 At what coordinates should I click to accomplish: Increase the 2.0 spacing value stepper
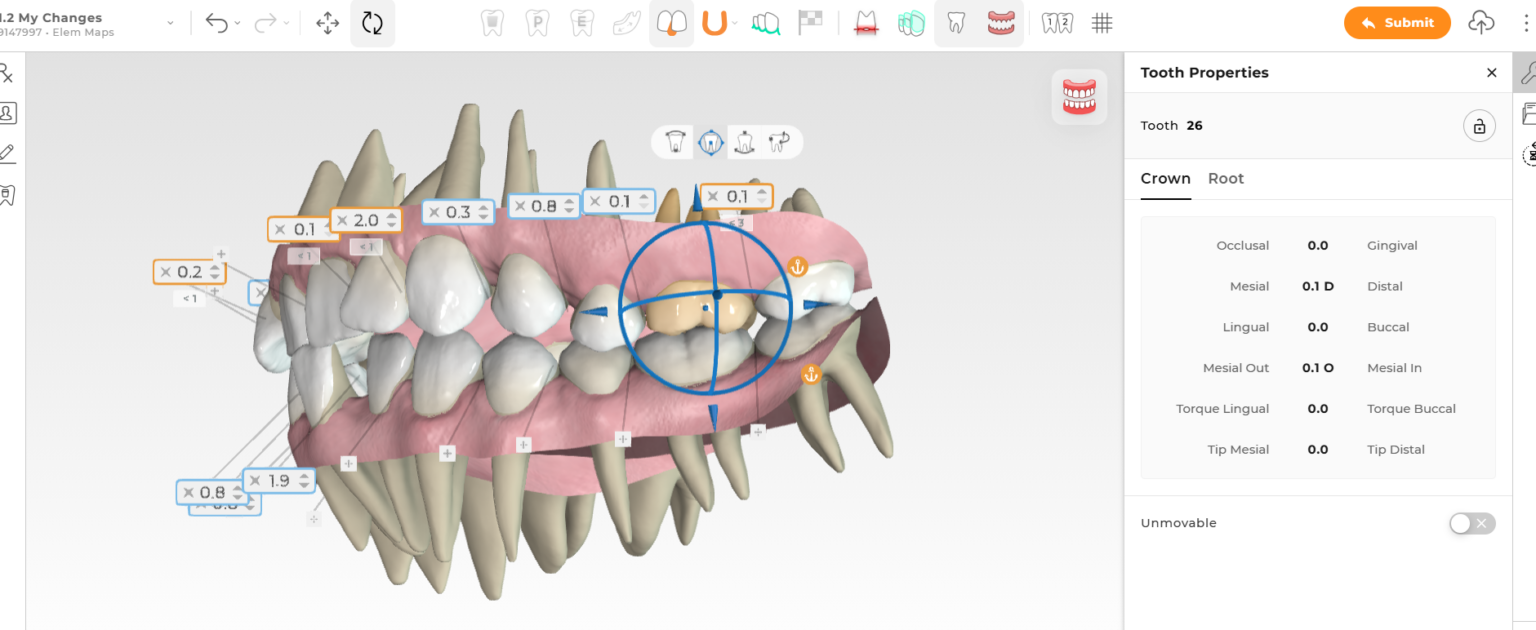[393, 215]
